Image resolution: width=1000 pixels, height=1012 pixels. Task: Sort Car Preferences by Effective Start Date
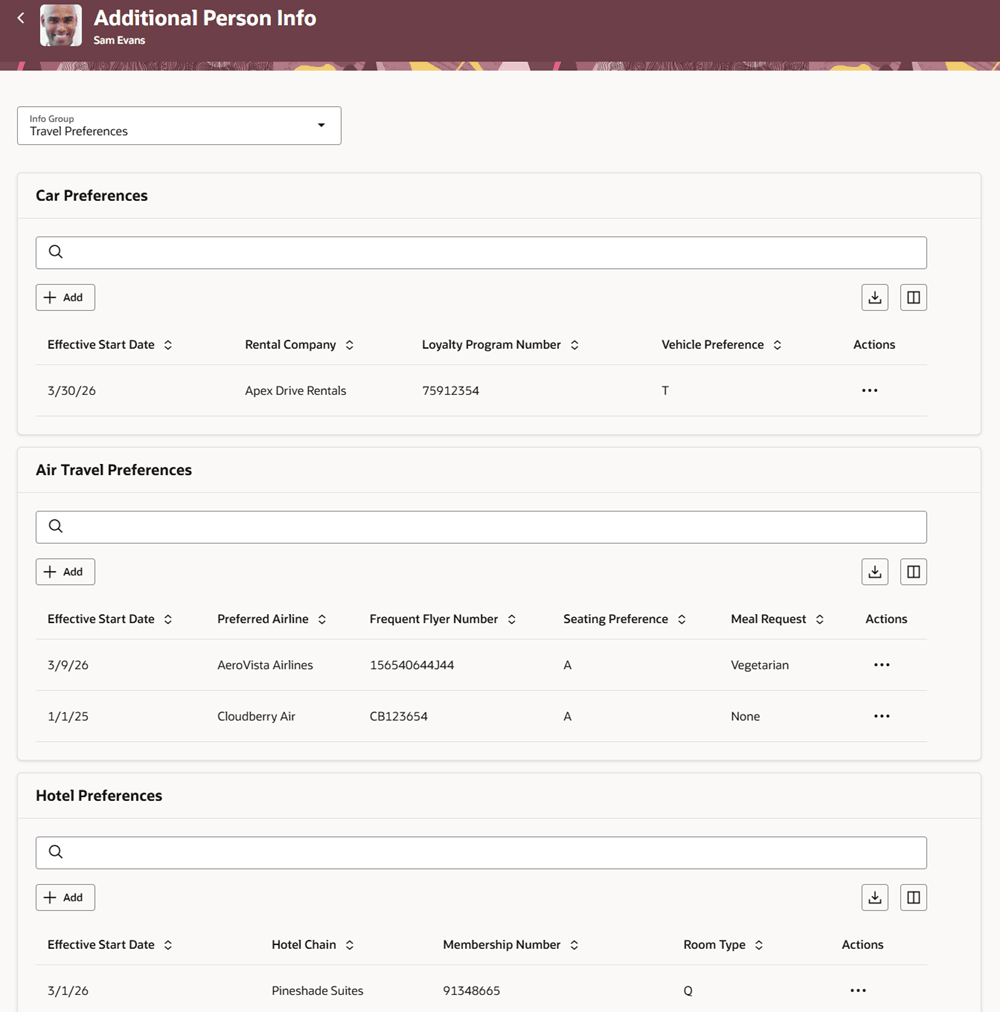click(168, 345)
